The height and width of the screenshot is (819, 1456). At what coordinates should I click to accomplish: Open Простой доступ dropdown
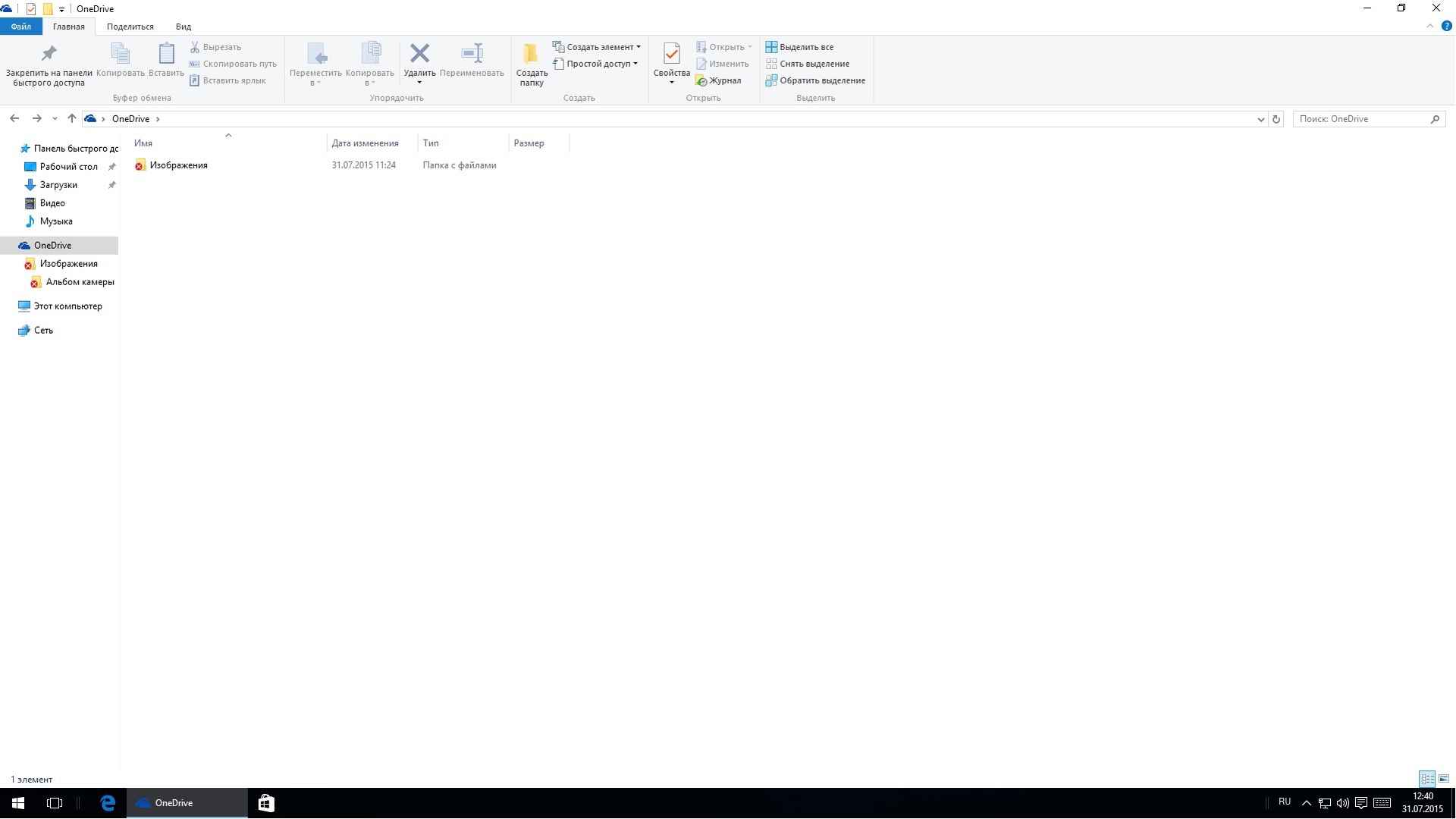click(595, 64)
